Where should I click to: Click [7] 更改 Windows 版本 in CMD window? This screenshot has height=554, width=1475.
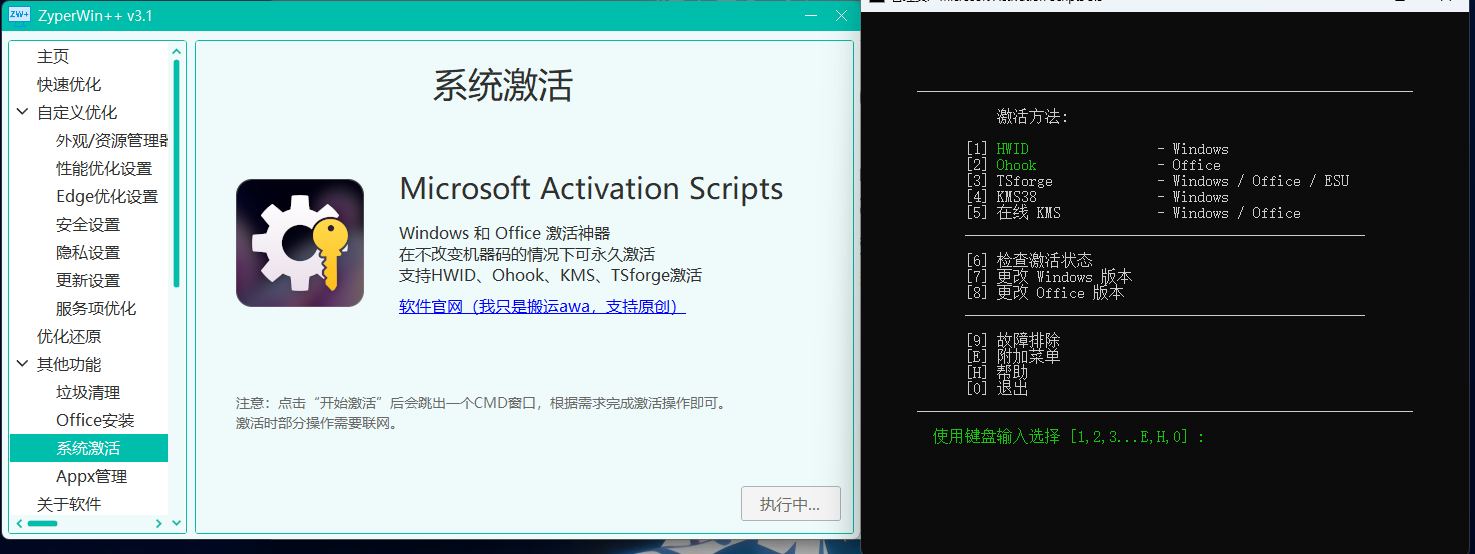click(1049, 276)
